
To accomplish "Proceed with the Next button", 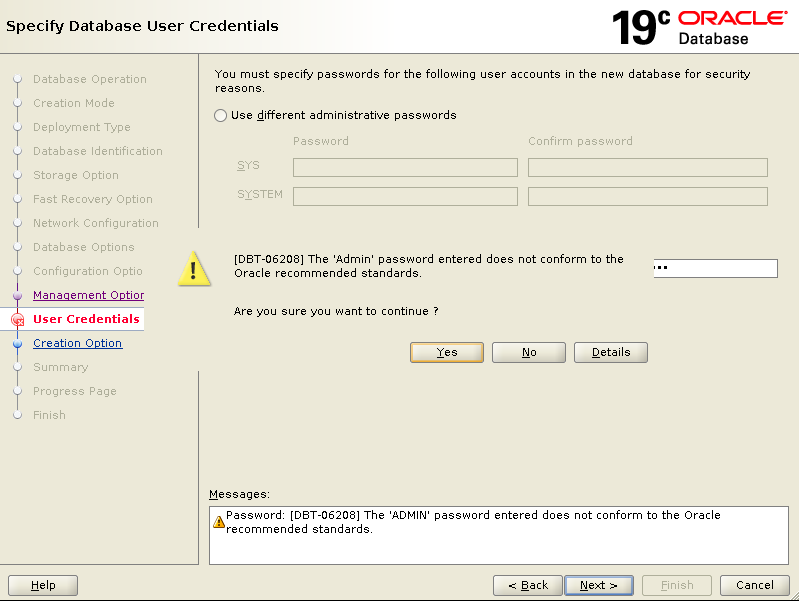I will 599,585.
